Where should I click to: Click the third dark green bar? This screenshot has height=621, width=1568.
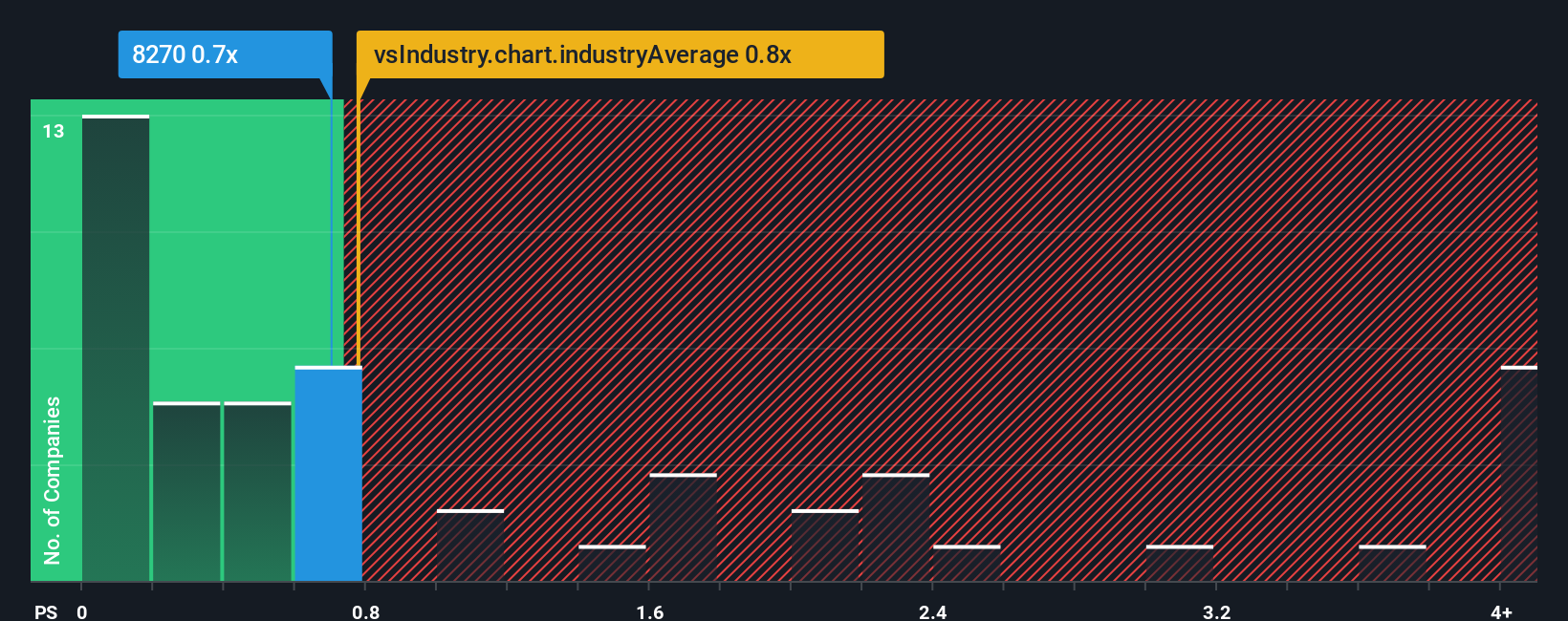click(257, 492)
